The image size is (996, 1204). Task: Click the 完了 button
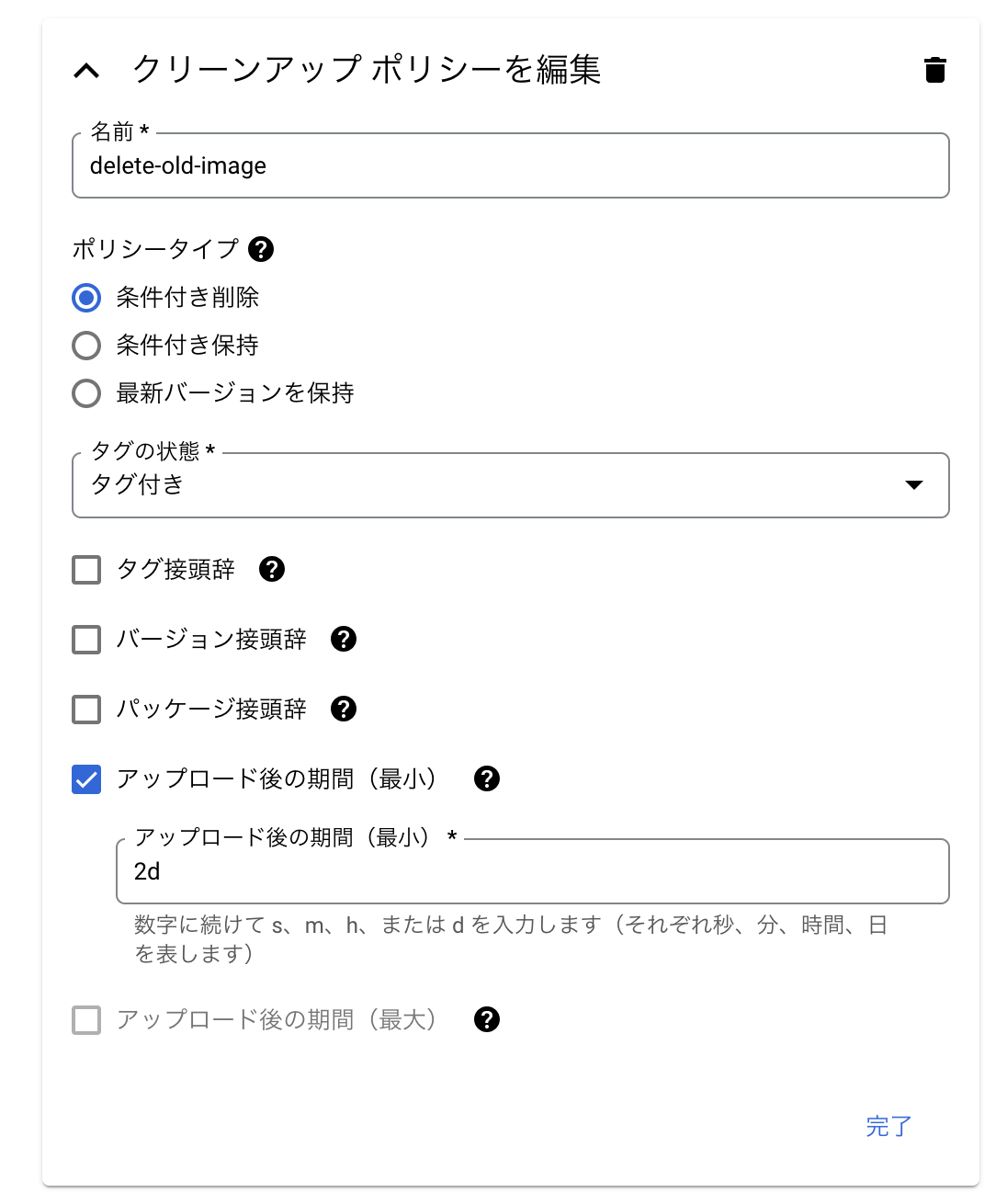pyautogui.click(x=888, y=1126)
